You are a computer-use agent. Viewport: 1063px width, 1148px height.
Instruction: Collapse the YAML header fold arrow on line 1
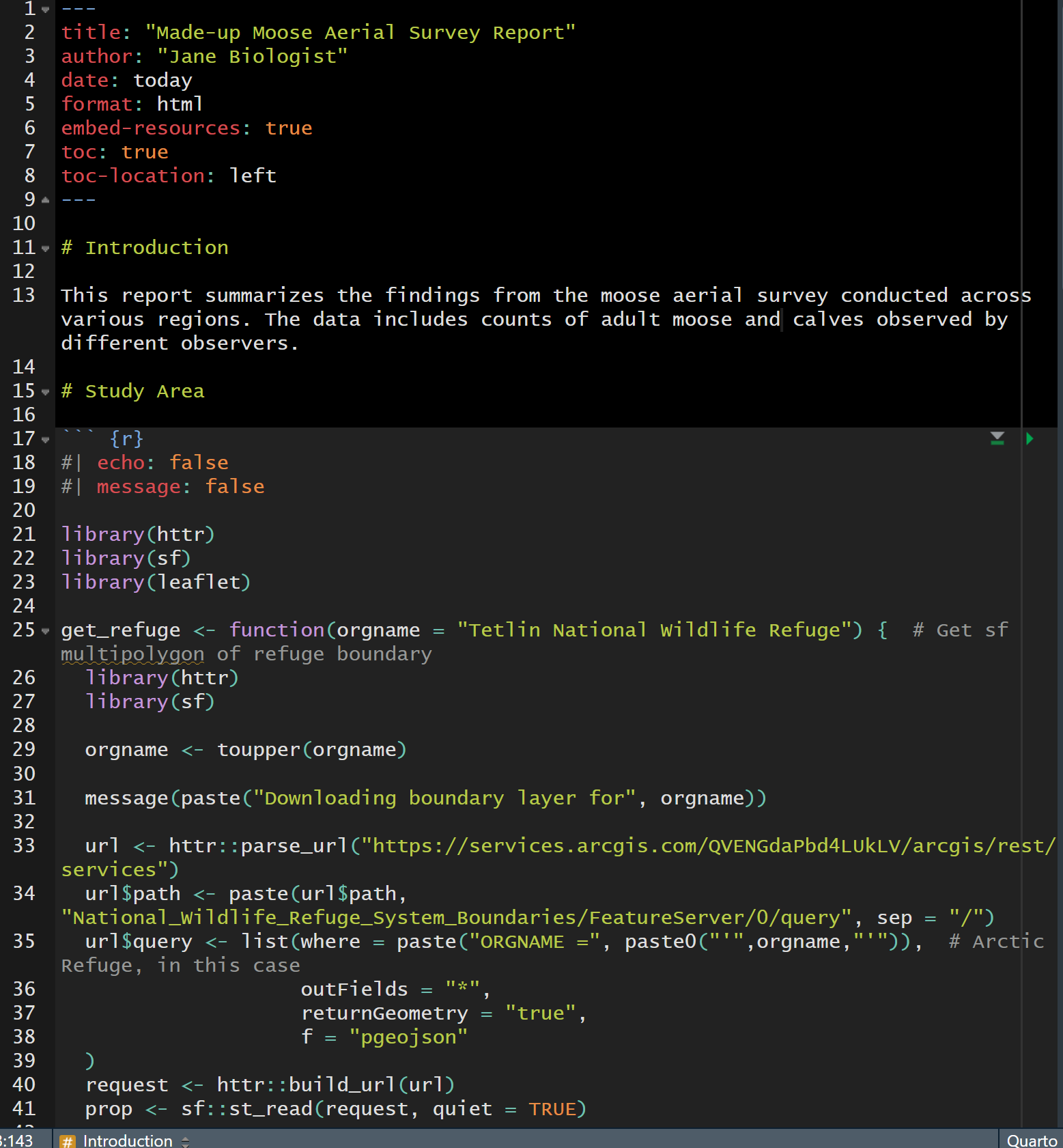pos(46,10)
